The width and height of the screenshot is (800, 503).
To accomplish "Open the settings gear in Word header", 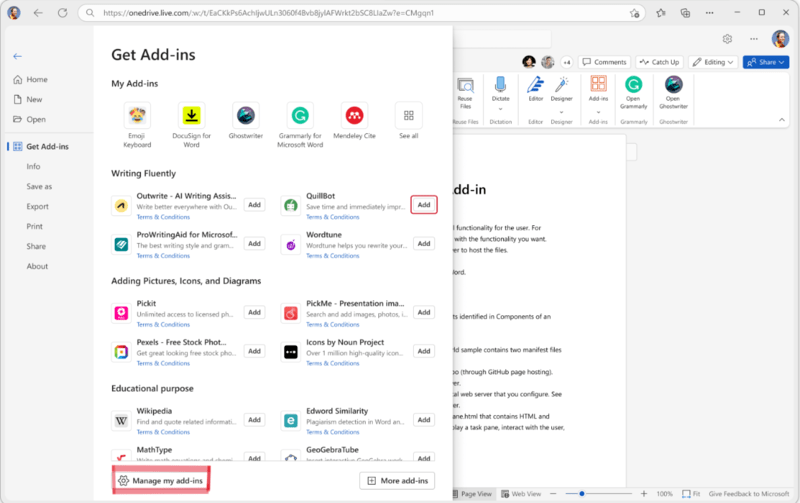I will tap(727, 39).
